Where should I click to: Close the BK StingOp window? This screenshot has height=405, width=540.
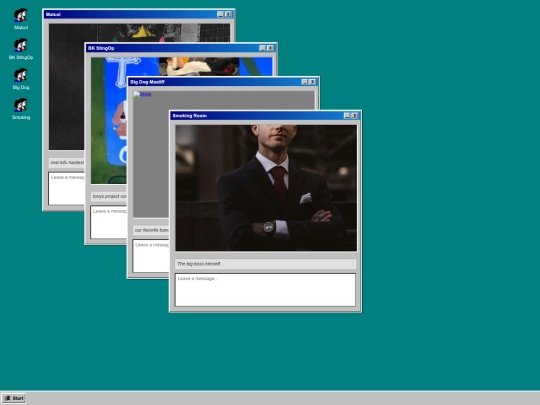click(x=270, y=48)
